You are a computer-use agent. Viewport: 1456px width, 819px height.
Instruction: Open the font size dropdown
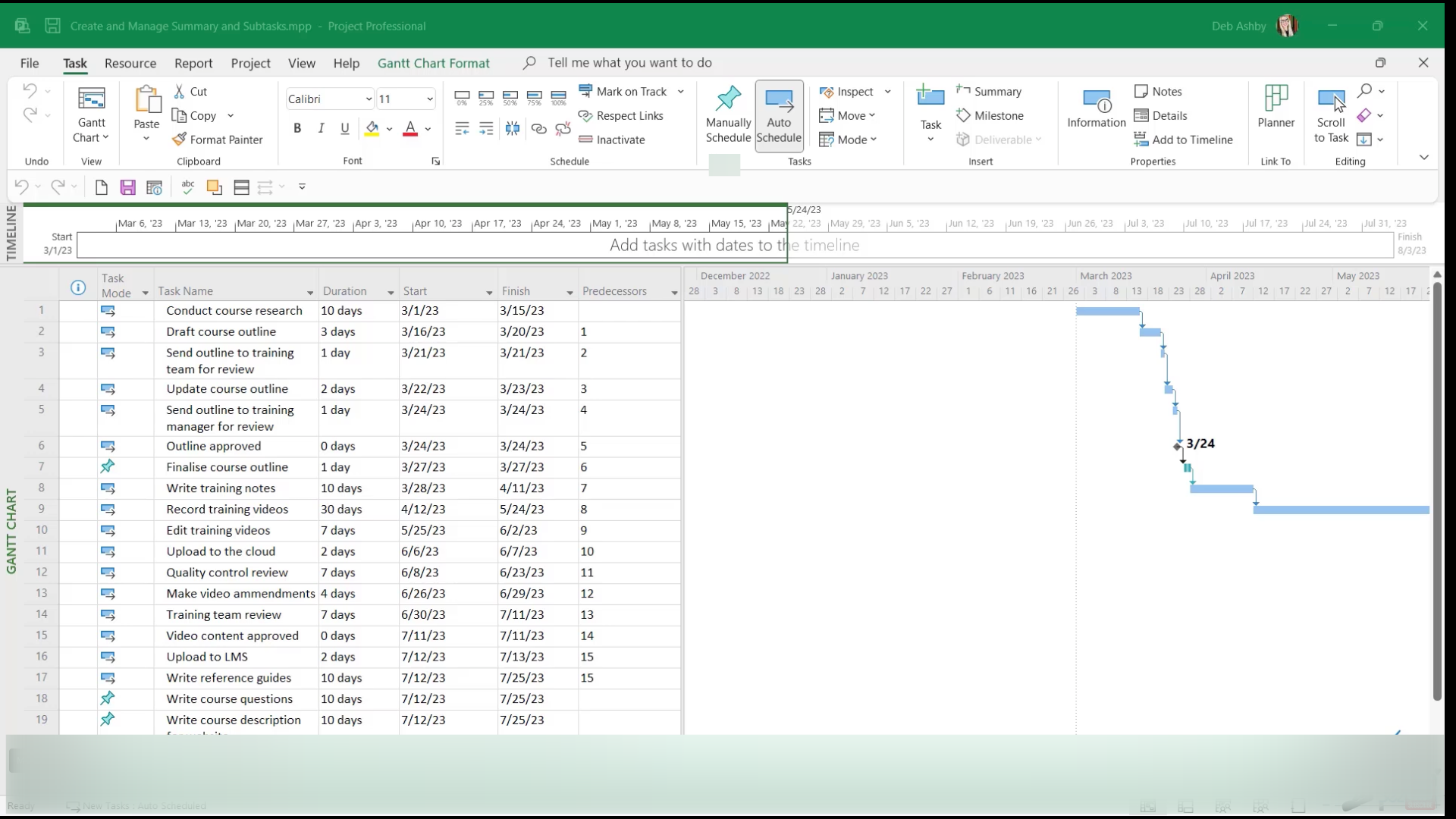(429, 99)
